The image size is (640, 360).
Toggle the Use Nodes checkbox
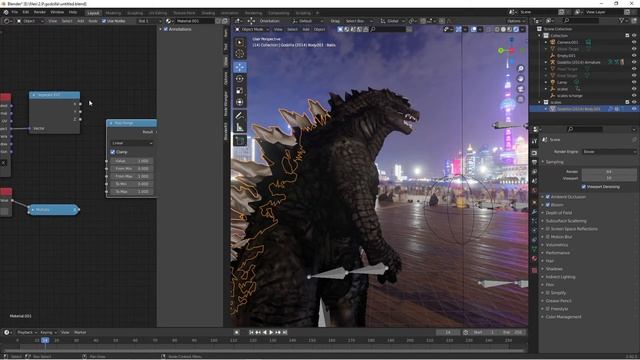104,21
